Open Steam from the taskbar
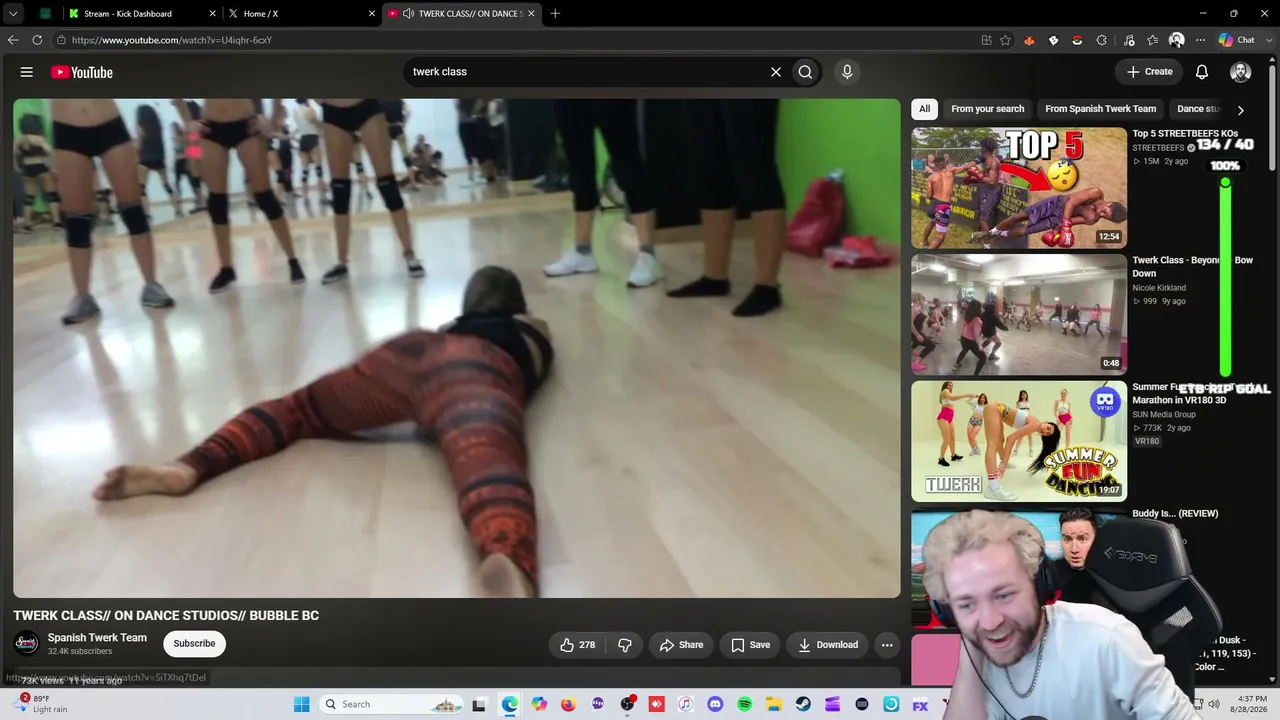The image size is (1280, 720). point(803,704)
